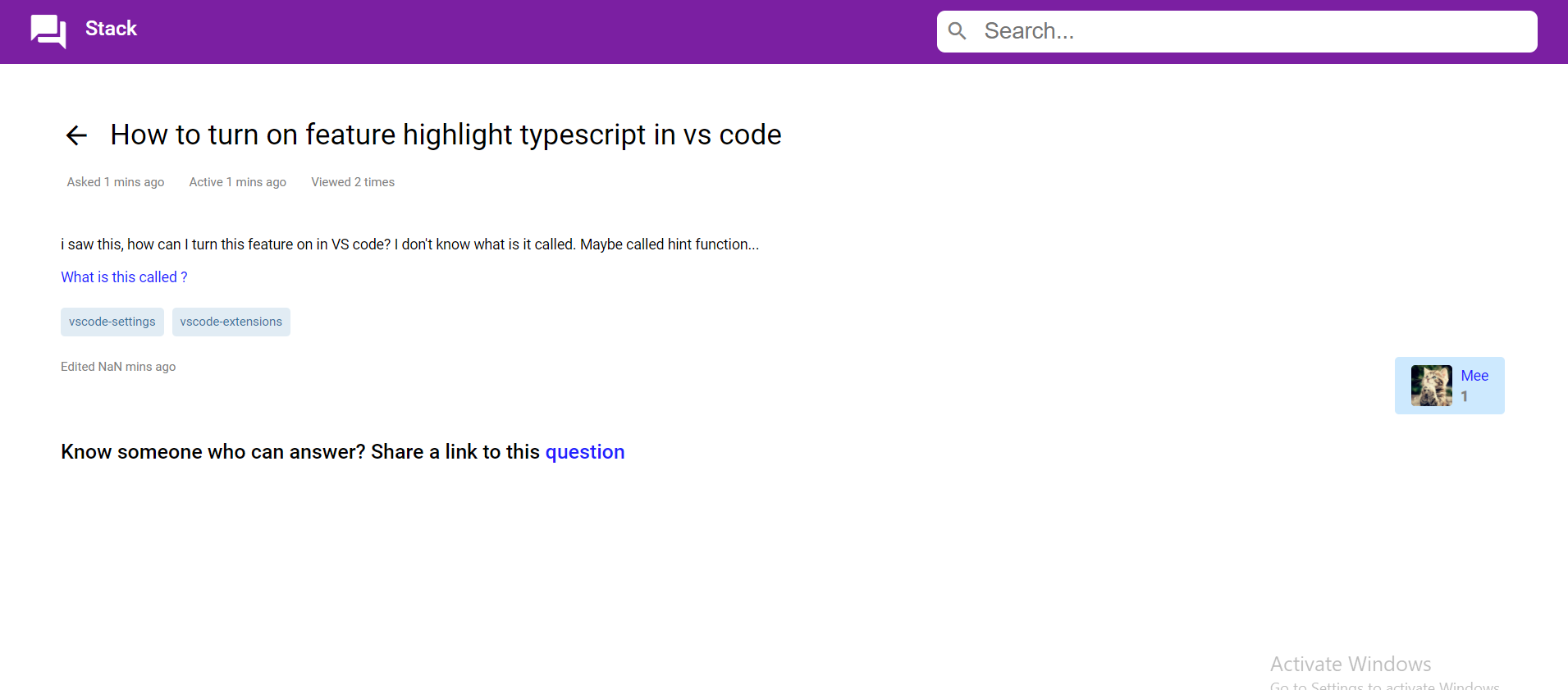Click the 'Activate Windows' watermark text

(1351, 663)
